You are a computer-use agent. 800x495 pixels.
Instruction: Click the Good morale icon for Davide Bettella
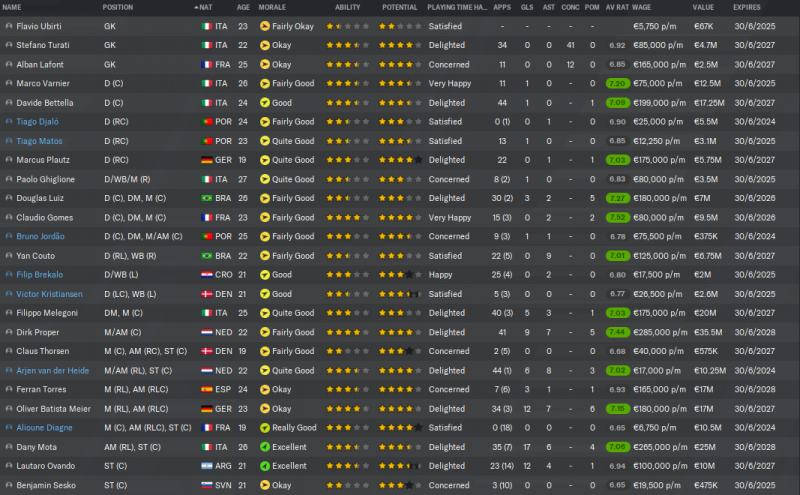pyautogui.click(x=264, y=103)
